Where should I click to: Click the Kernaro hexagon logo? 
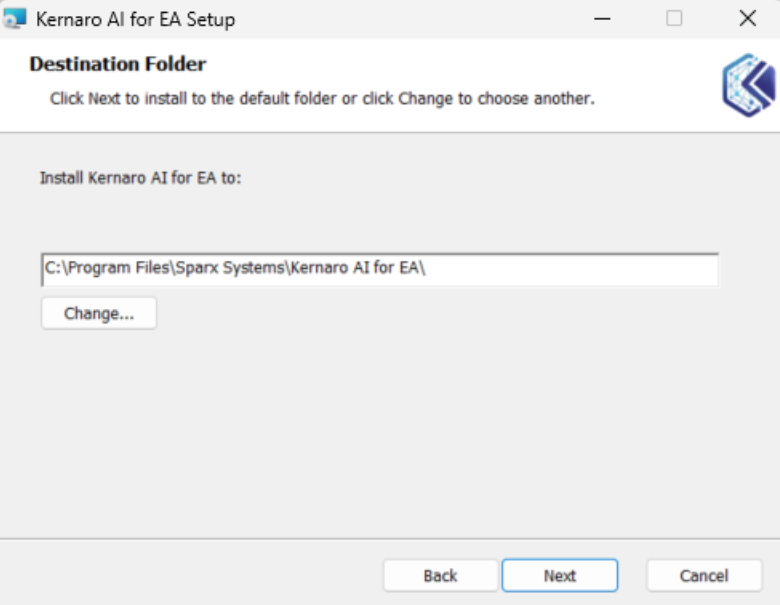pyautogui.click(x=748, y=85)
